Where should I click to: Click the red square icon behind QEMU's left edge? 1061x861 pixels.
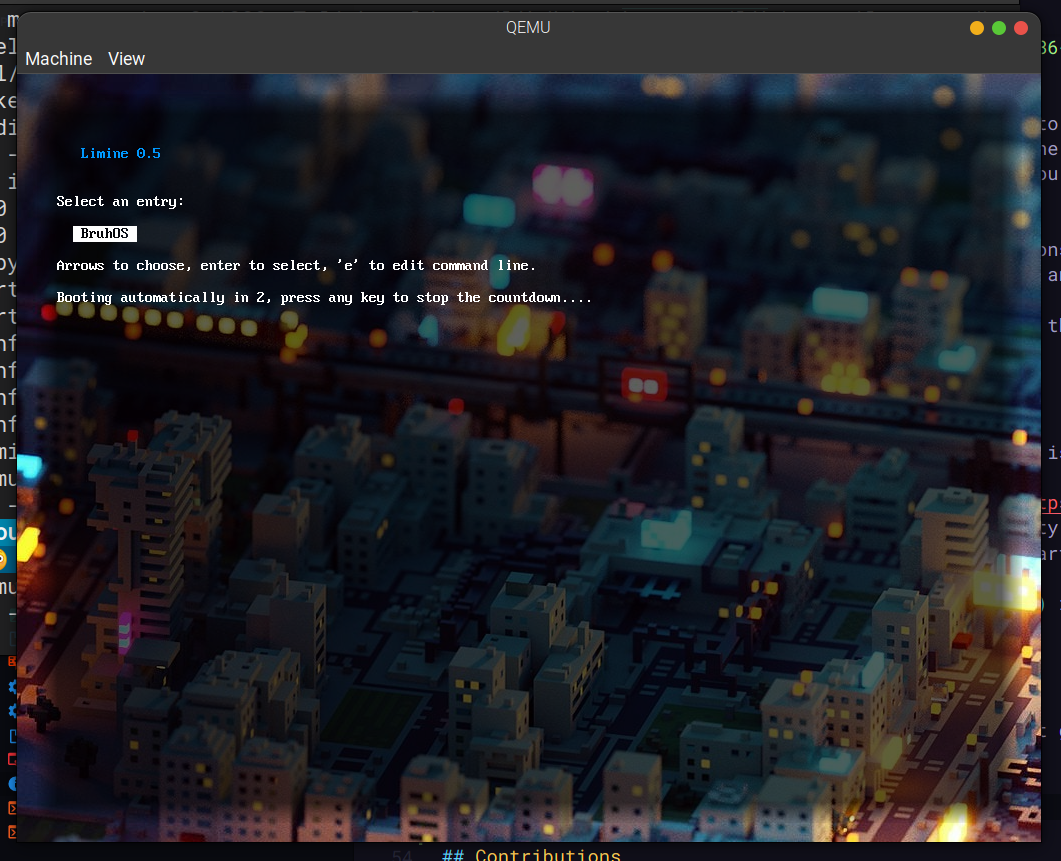11,759
